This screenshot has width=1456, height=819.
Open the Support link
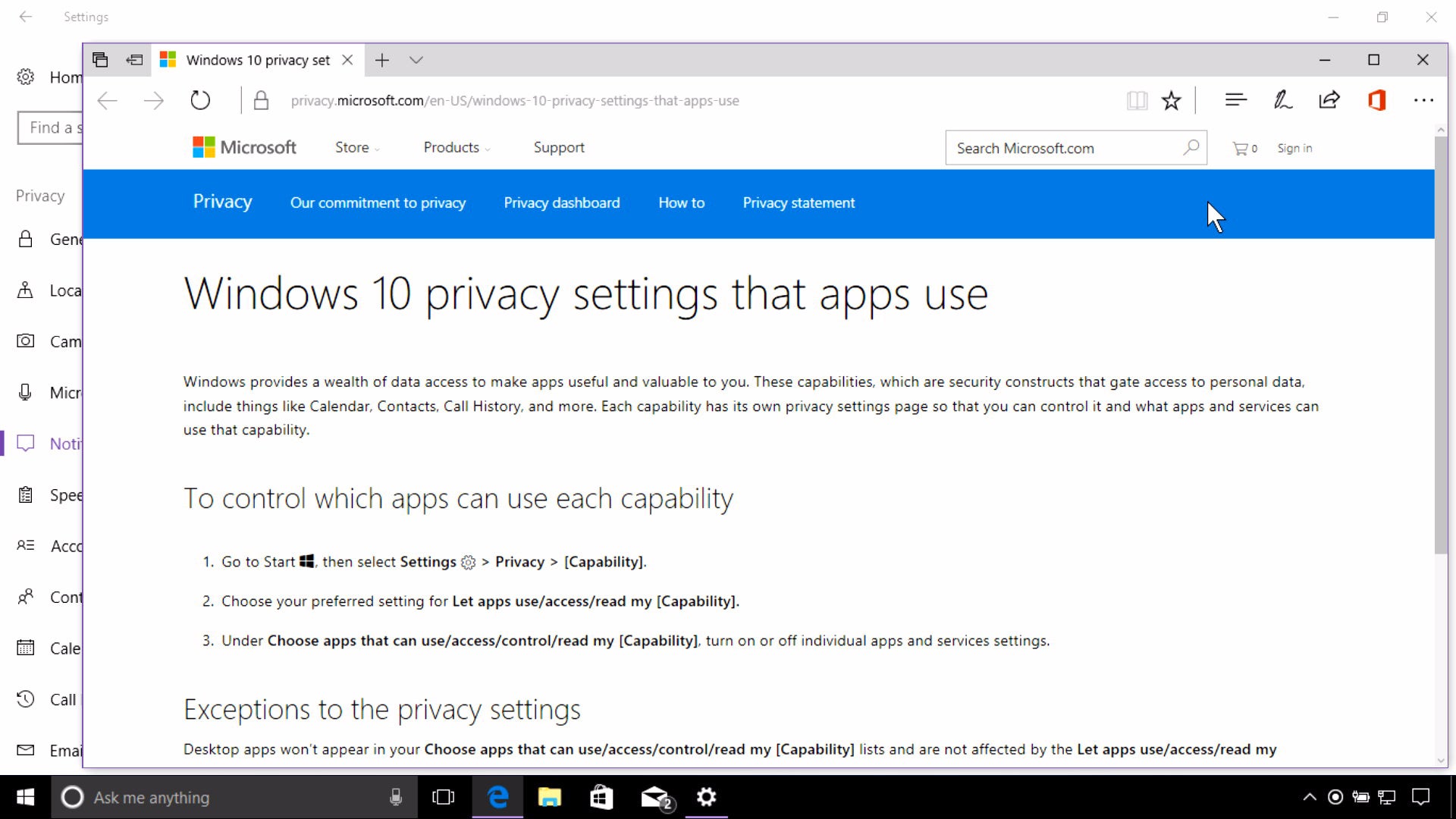[559, 148]
